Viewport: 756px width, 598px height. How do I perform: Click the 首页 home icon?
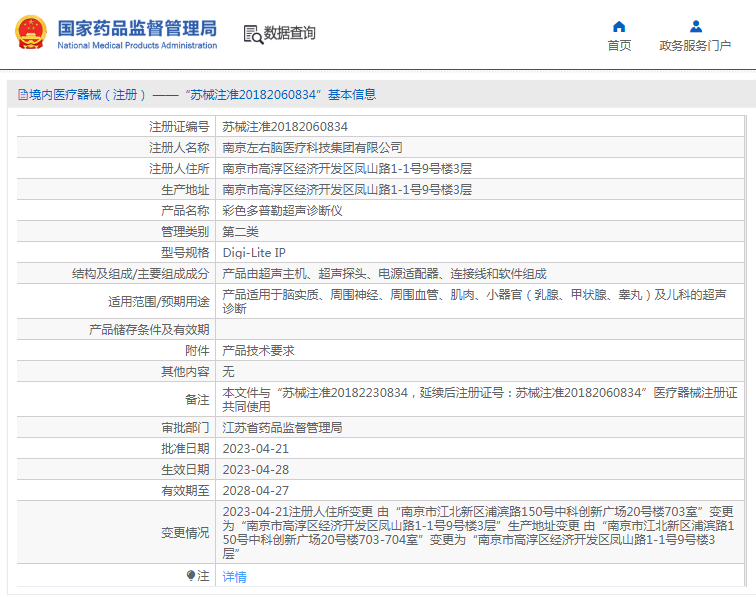619,27
